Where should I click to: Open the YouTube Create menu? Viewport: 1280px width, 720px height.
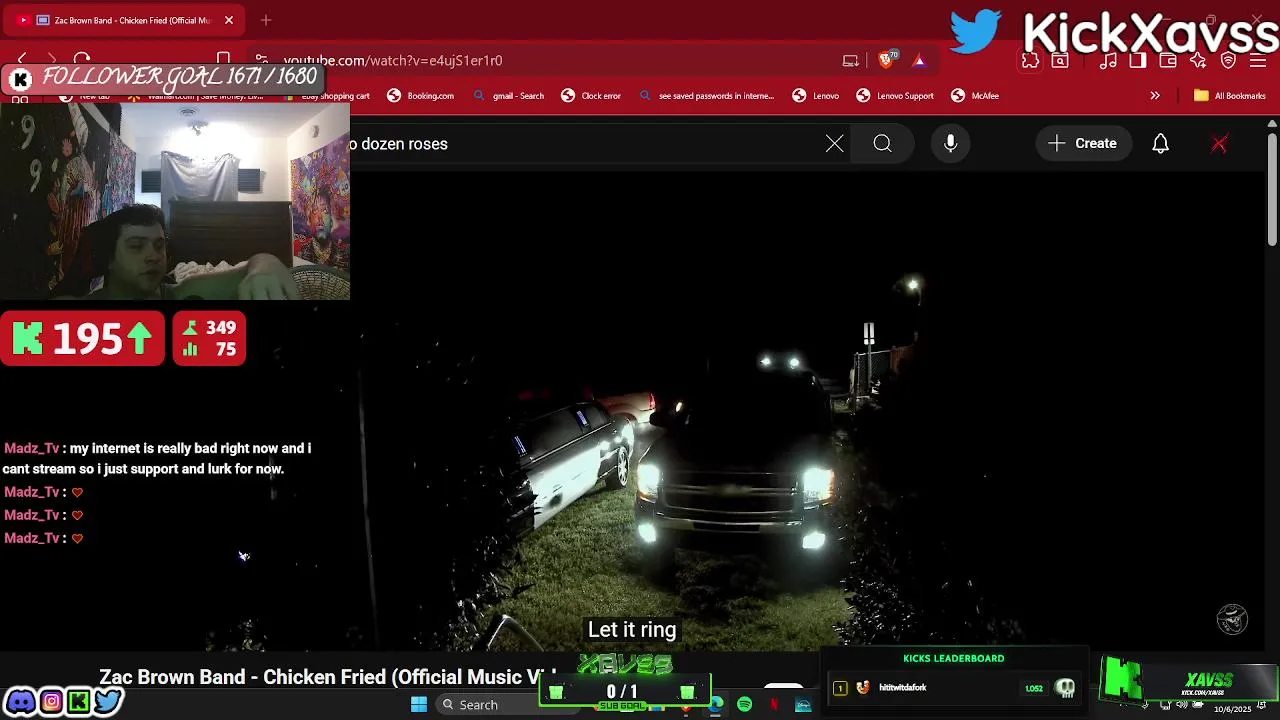(x=1083, y=144)
